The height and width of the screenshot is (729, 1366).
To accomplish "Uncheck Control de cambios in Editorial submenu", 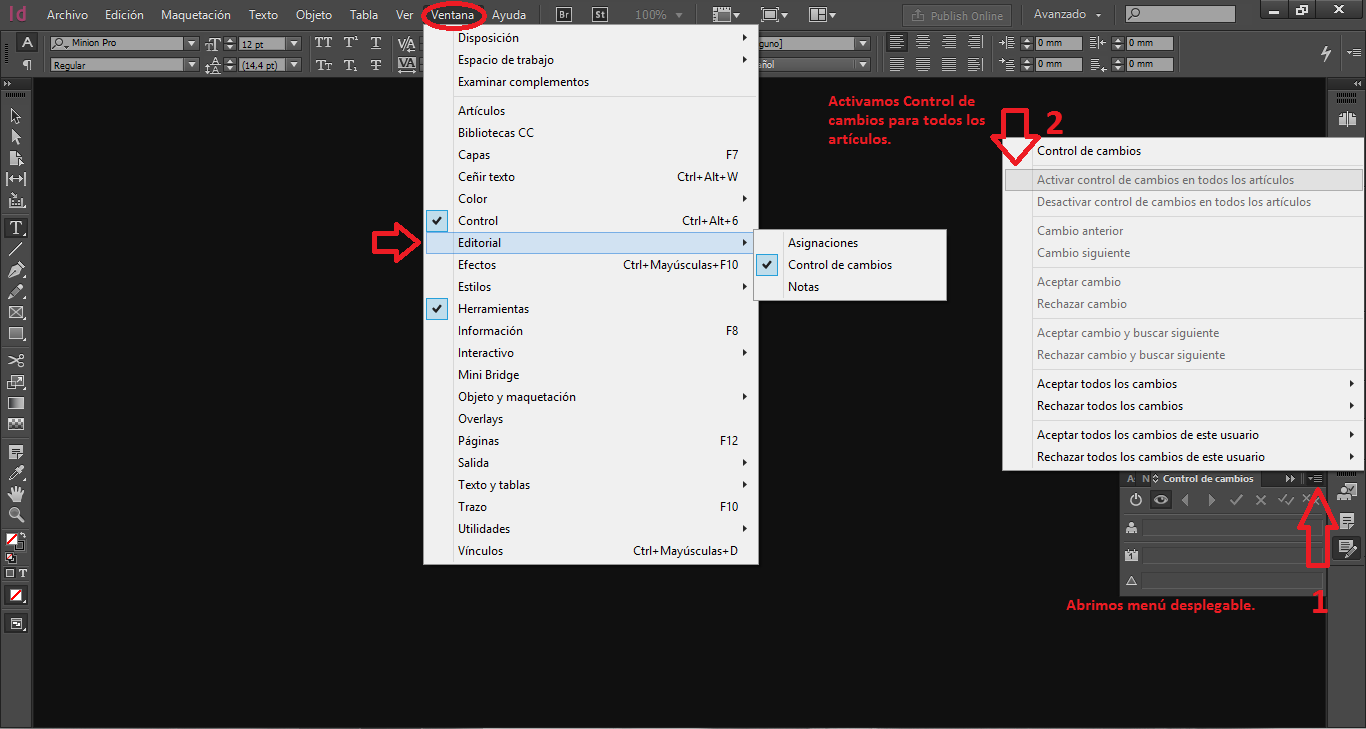I will (839, 265).
